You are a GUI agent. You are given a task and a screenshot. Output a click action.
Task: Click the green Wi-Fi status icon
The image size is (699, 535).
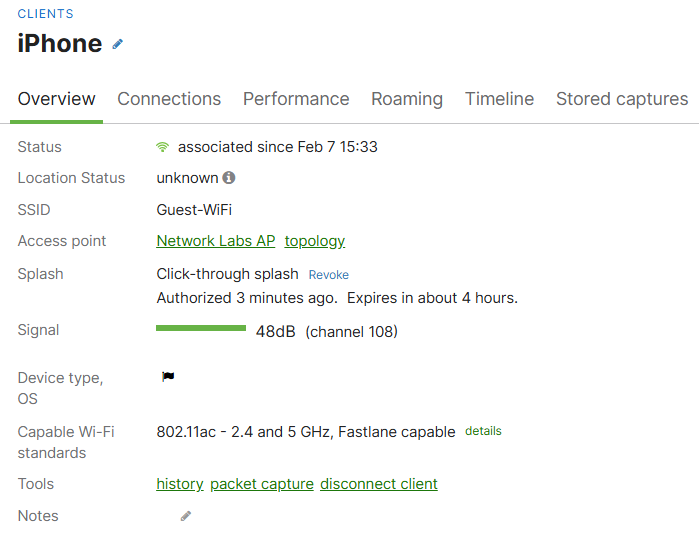(x=163, y=147)
